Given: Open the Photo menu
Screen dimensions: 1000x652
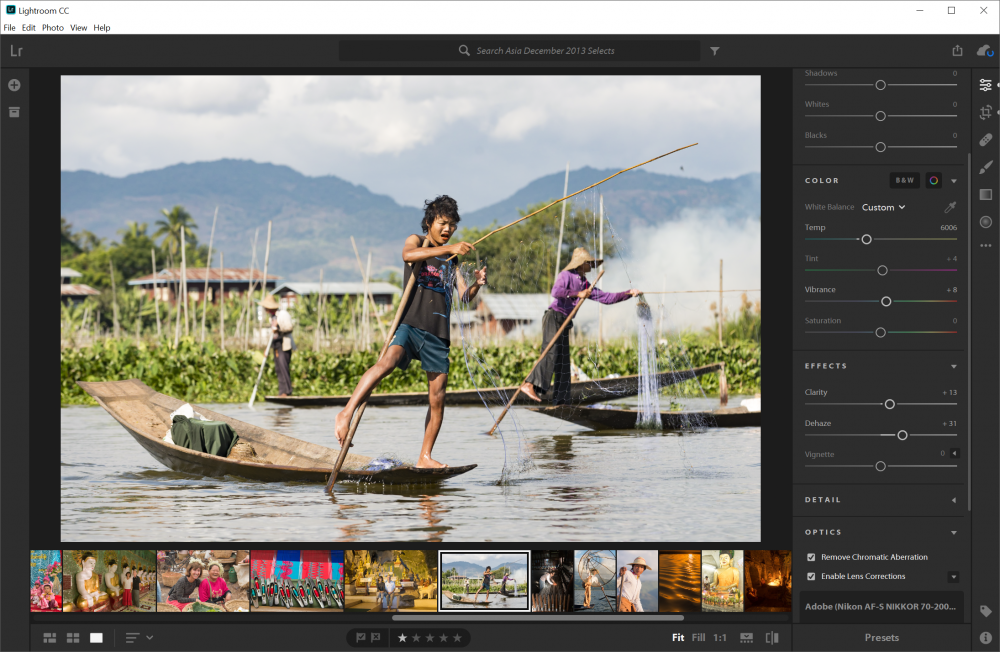Looking at the screenshot, I should tap(53, 27).
